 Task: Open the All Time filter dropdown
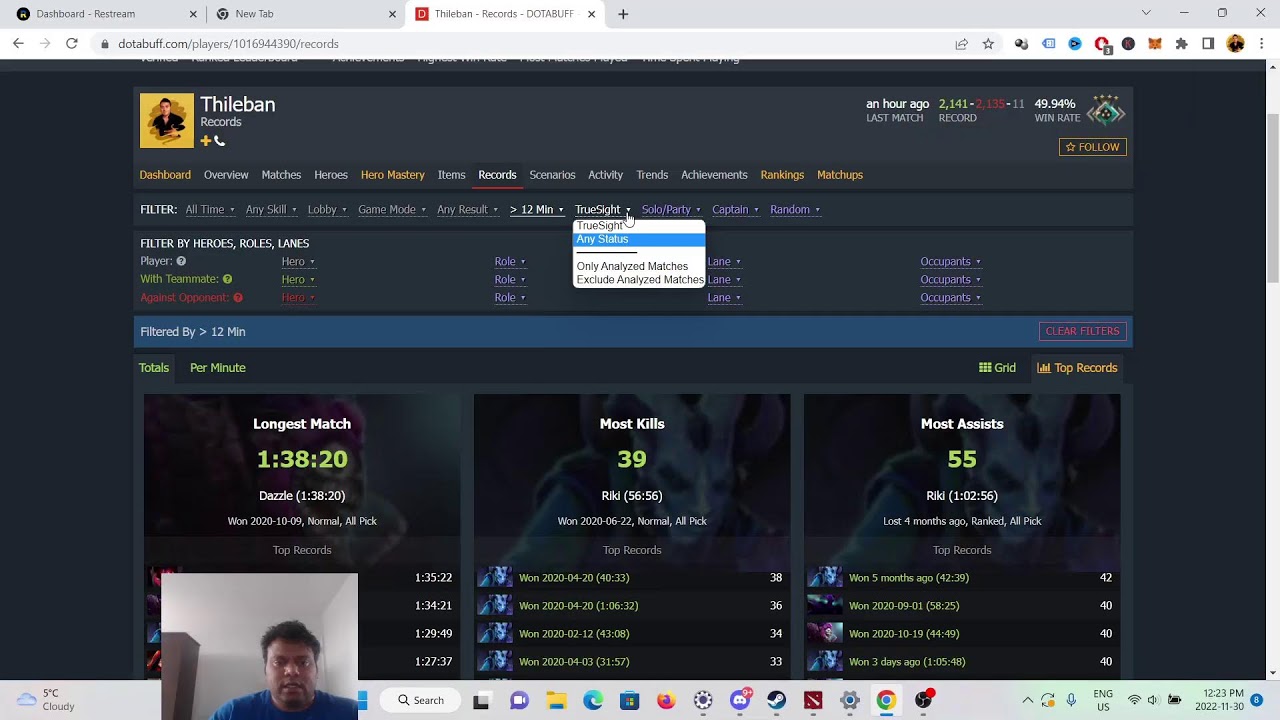[209, 210]
